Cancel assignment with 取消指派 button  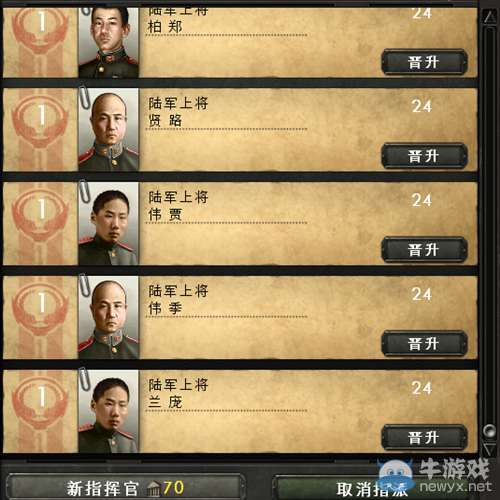(372, 488)
